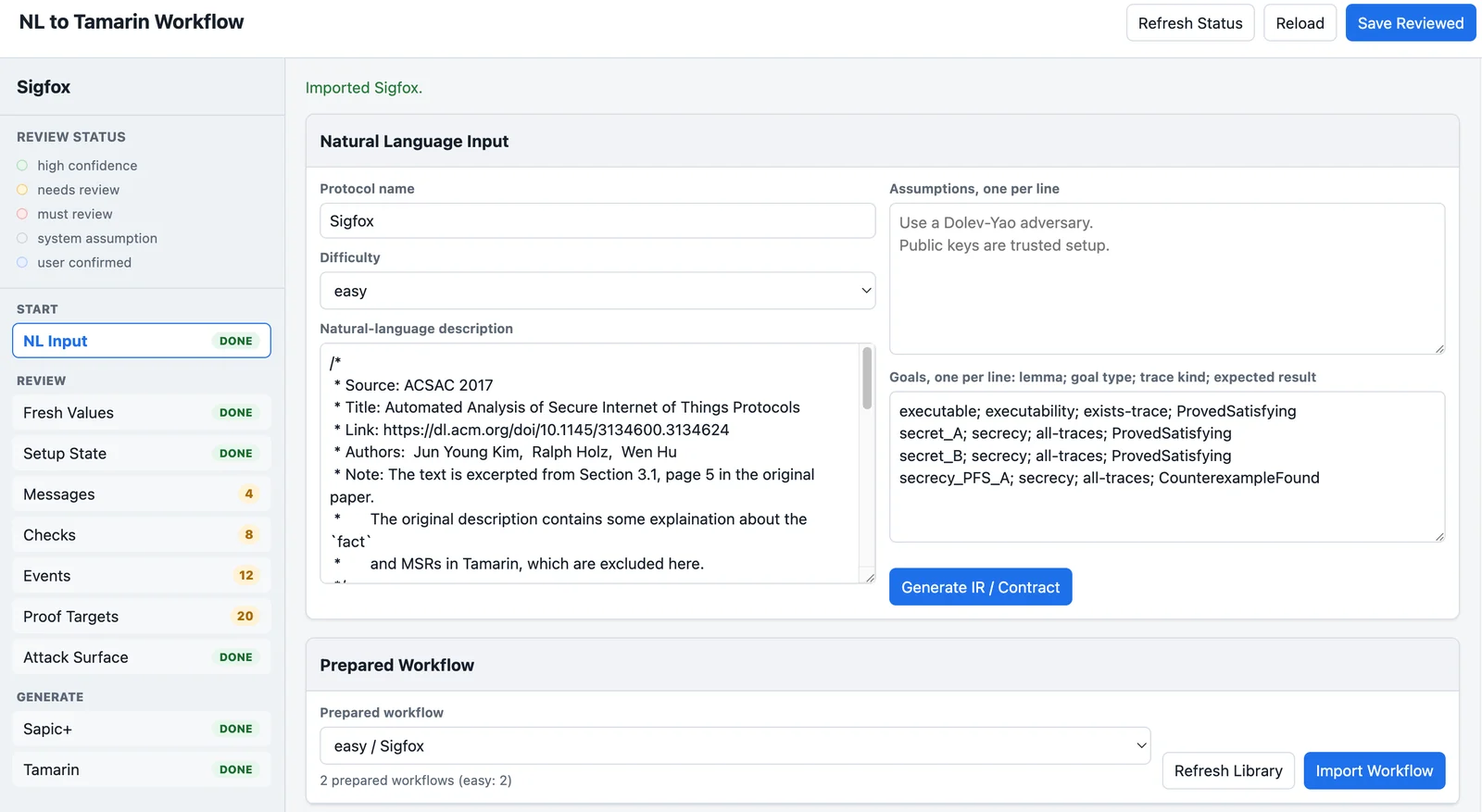Screen dimensions: 1482x812
Task: Click the description textarea resize handle
Action: [x=869, y=577]
